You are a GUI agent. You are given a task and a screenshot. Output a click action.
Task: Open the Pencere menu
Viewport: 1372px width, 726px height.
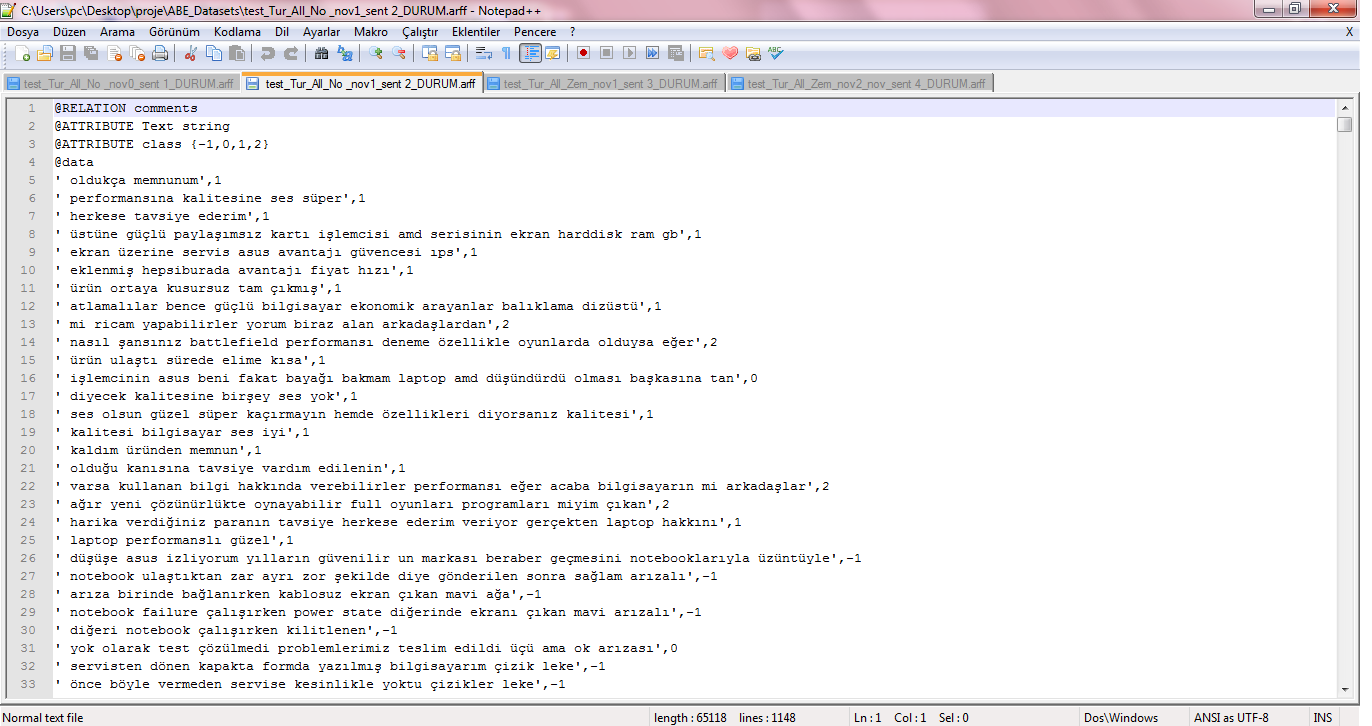pos(535,32)
